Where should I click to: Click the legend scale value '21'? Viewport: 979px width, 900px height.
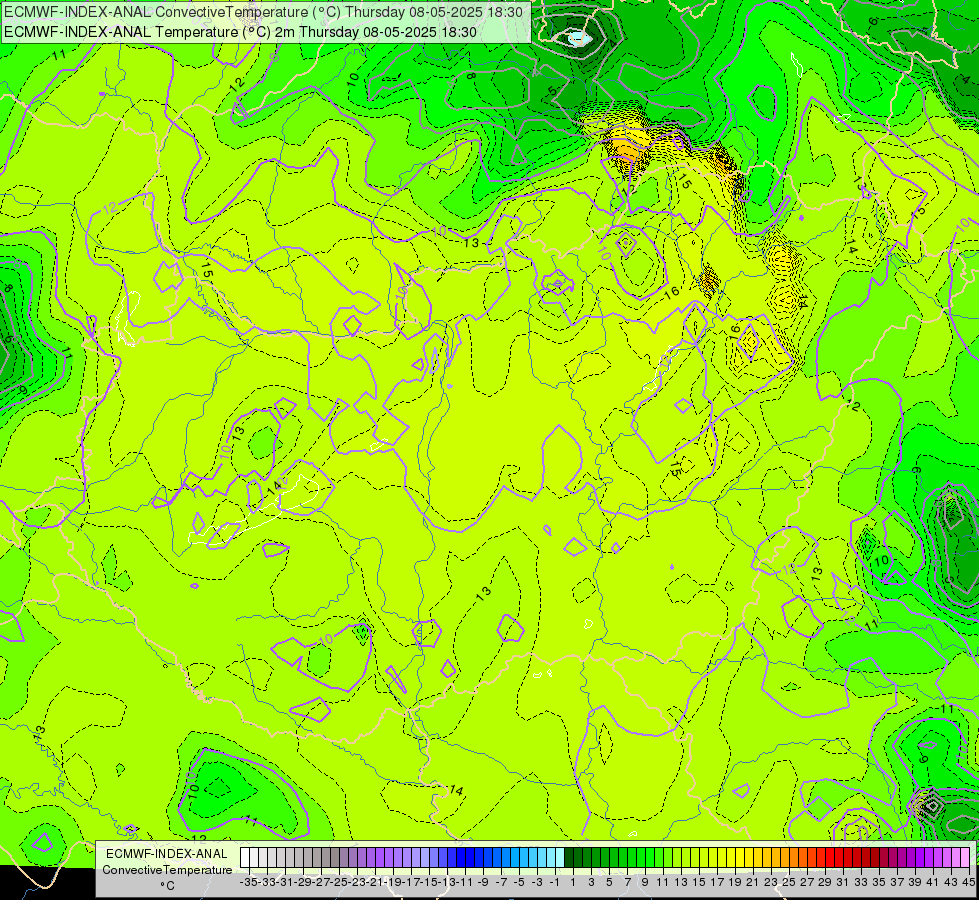752,882
